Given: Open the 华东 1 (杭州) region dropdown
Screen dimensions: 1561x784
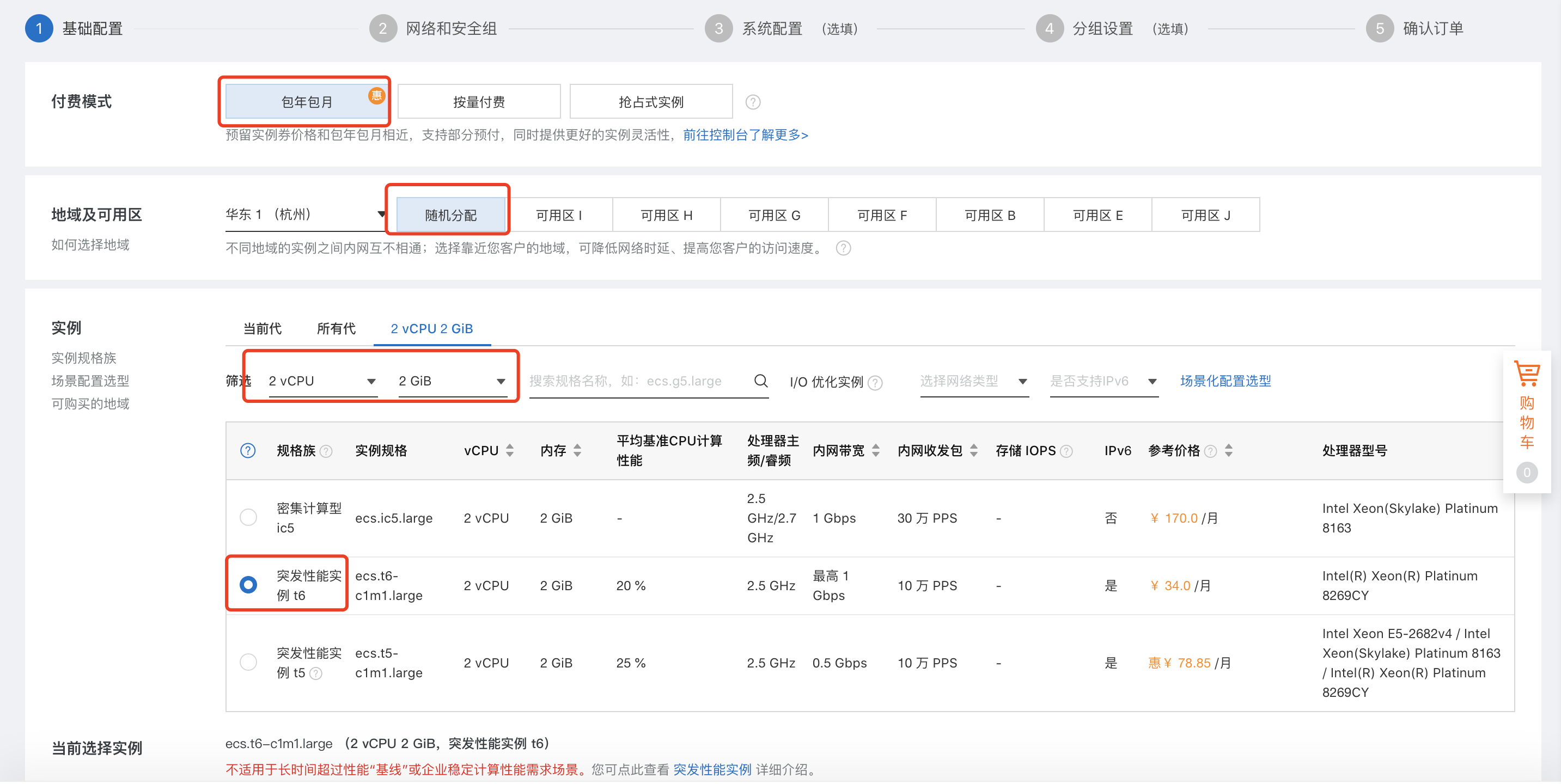Looking at the screenshot, I should 306,215.
